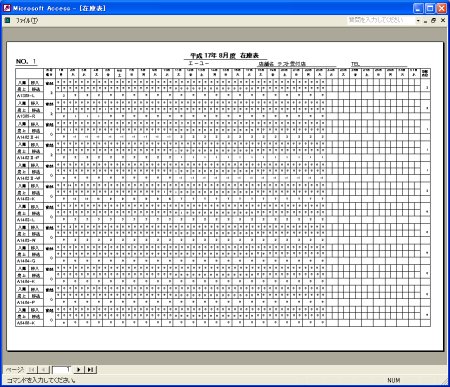Open the ファイル(F) menu
Viewport: 450px width, 387px height.
(x=27, y=21)
